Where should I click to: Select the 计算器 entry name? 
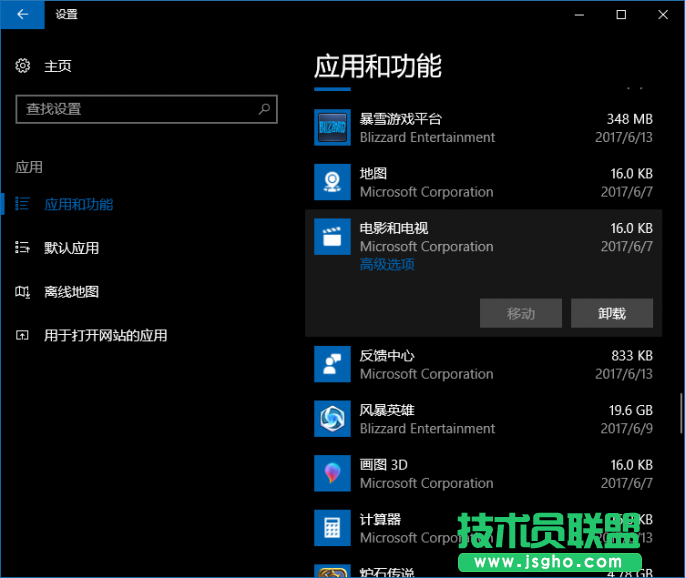[x=380, y=519]
